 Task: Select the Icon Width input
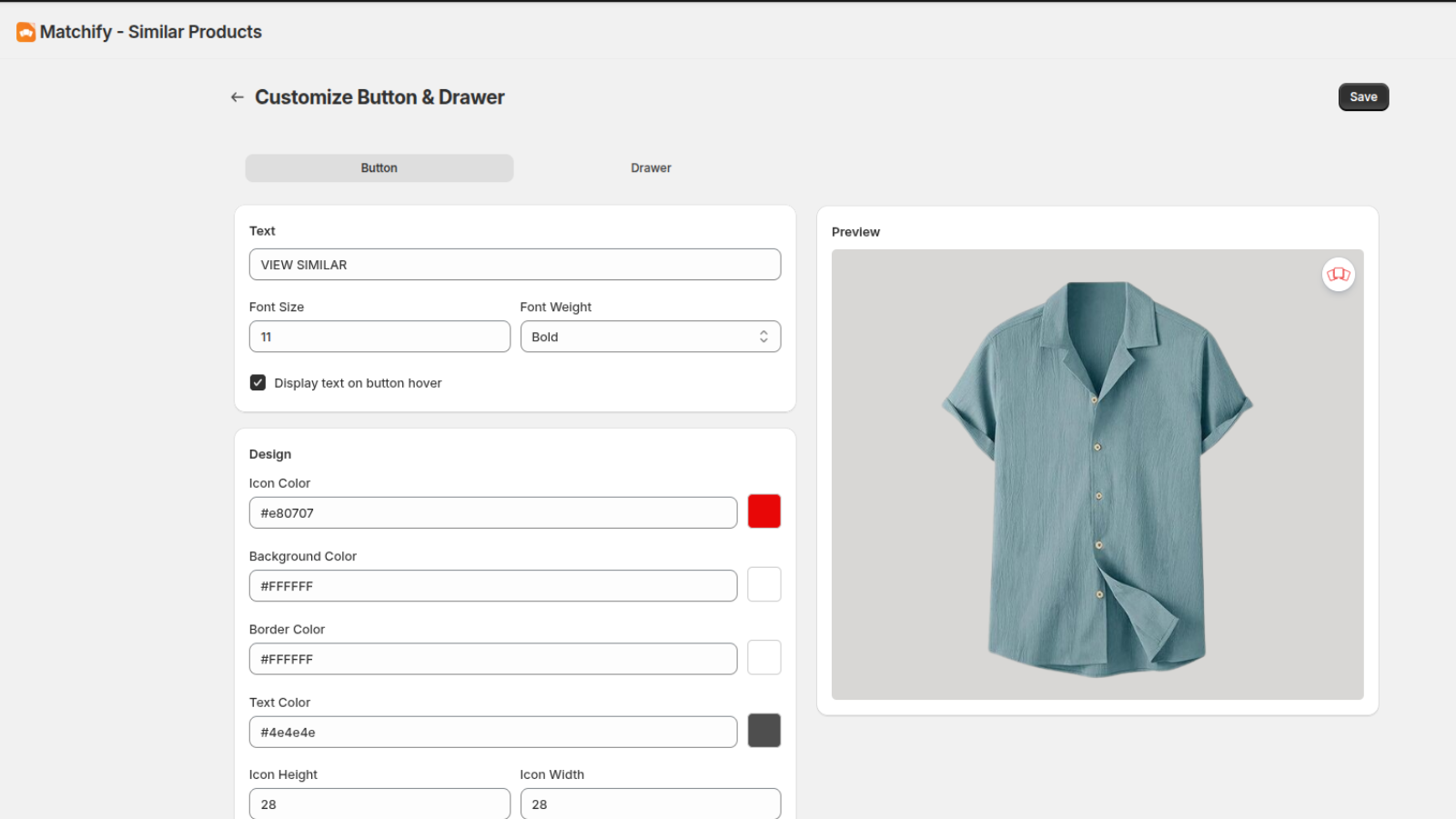[650, 804]
